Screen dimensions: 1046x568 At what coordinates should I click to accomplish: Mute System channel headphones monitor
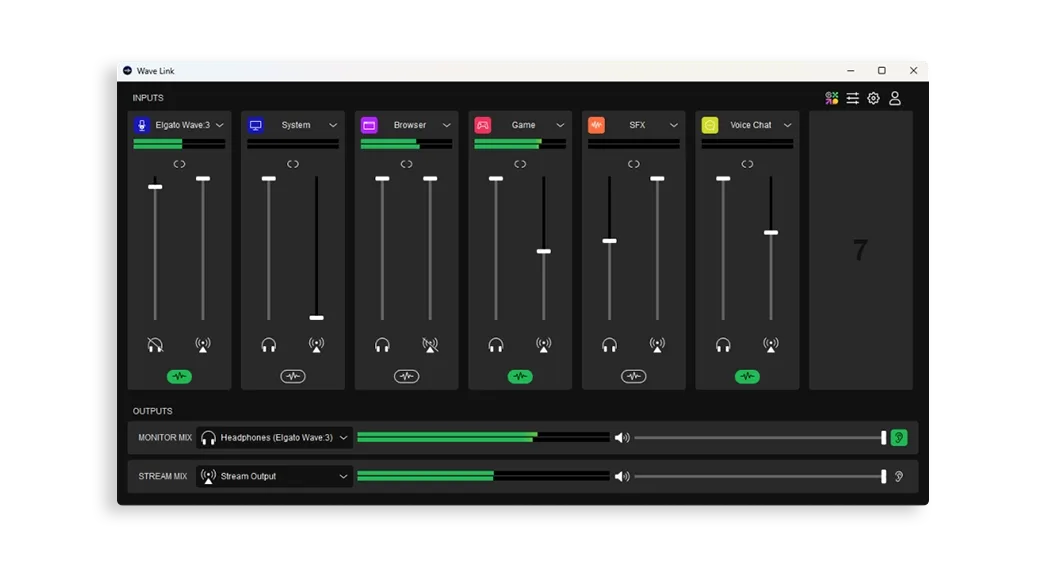coord(269,345)
